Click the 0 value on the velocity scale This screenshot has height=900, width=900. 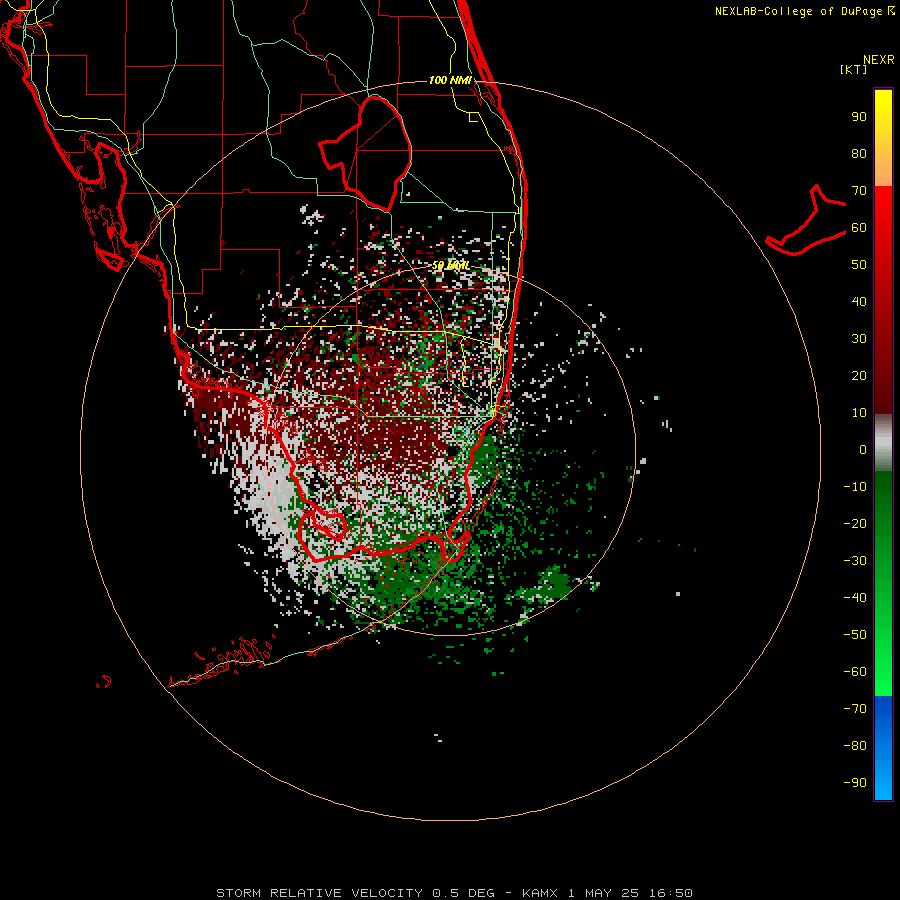pyautogui.click(x=863, y=449)
